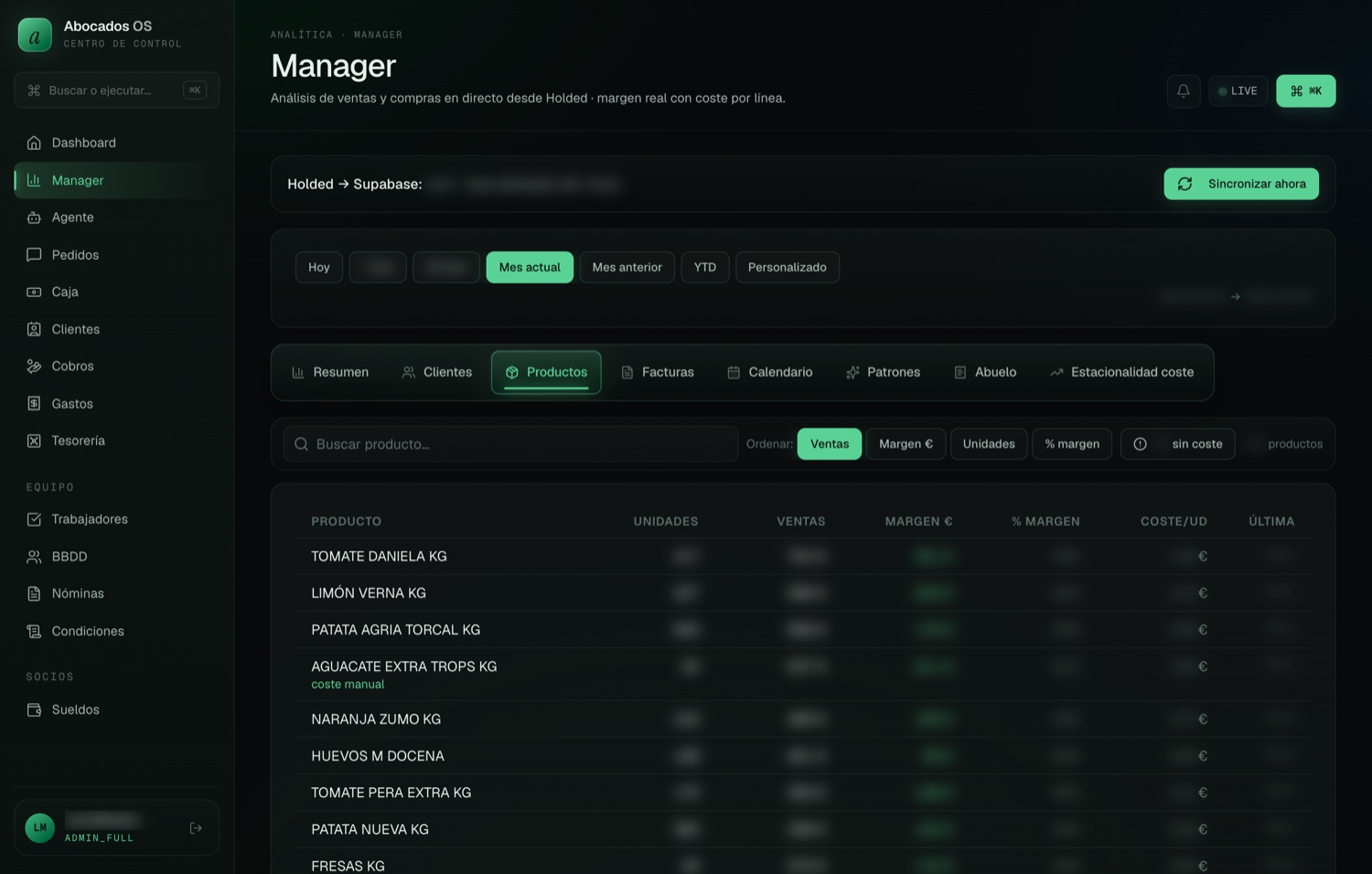
Task: Toggle the sin coste filter
Action: 1178,444
